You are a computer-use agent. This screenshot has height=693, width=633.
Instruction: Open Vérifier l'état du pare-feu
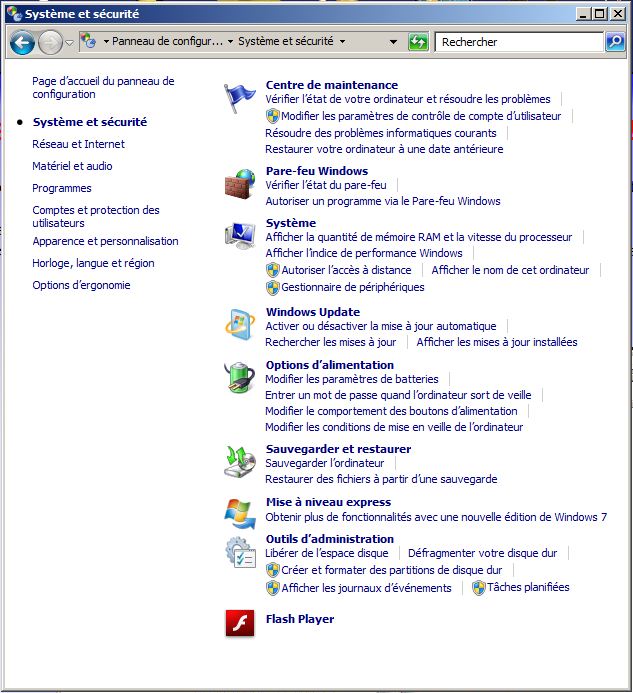(x=326, y=185)
